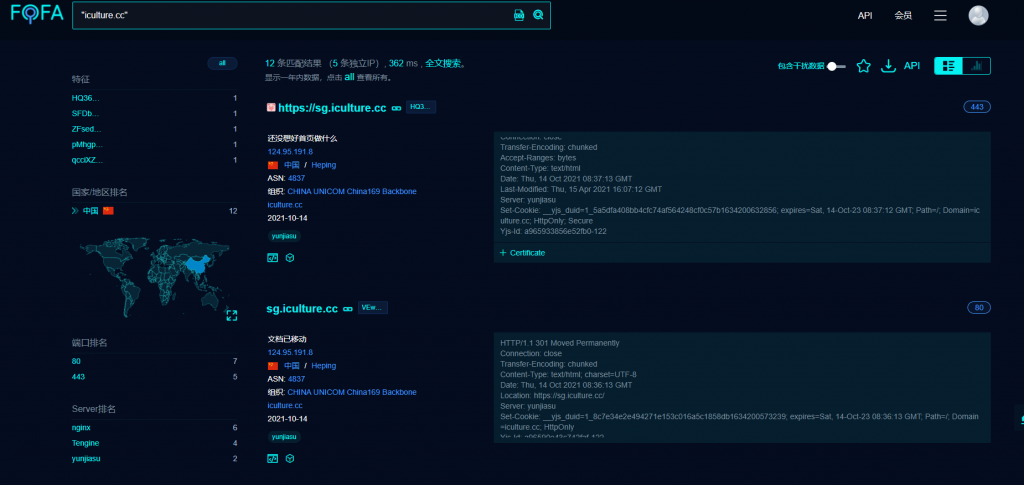Click API link next to download icon
Image resolution: width=1024 pixels, height=485 pixels.
point(912,66)
